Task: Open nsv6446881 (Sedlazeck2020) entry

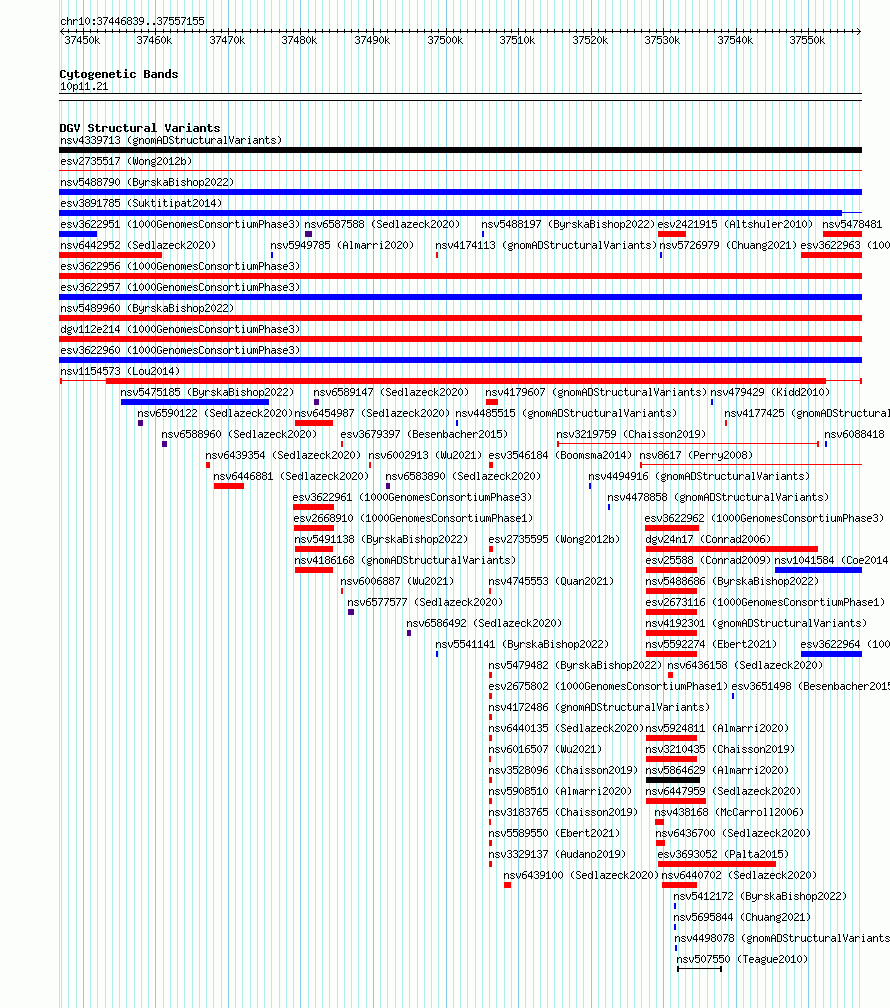Action: pyautogui.click(x=291, y=476)
